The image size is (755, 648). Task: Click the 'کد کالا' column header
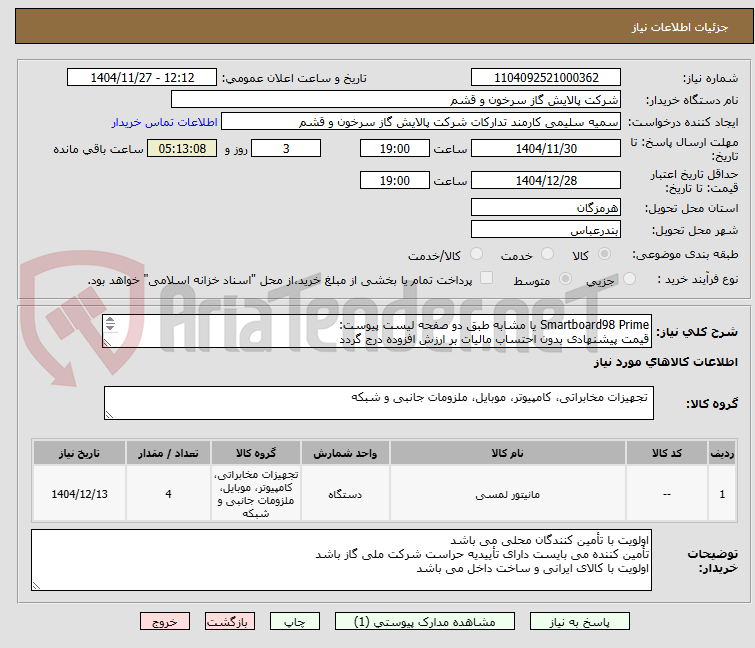[666, 454]
